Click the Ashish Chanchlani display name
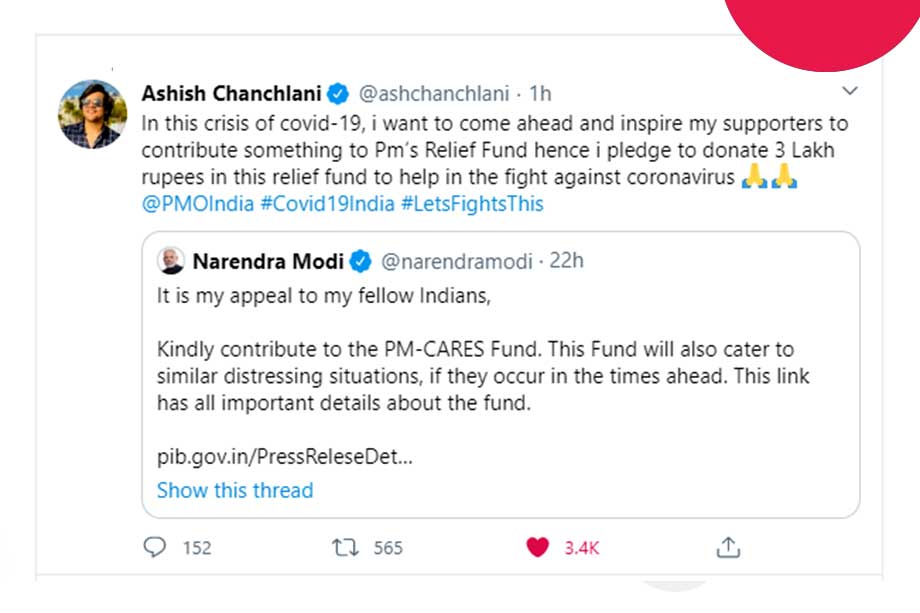This screenshot has height=613, width=920. coord(231,94)
